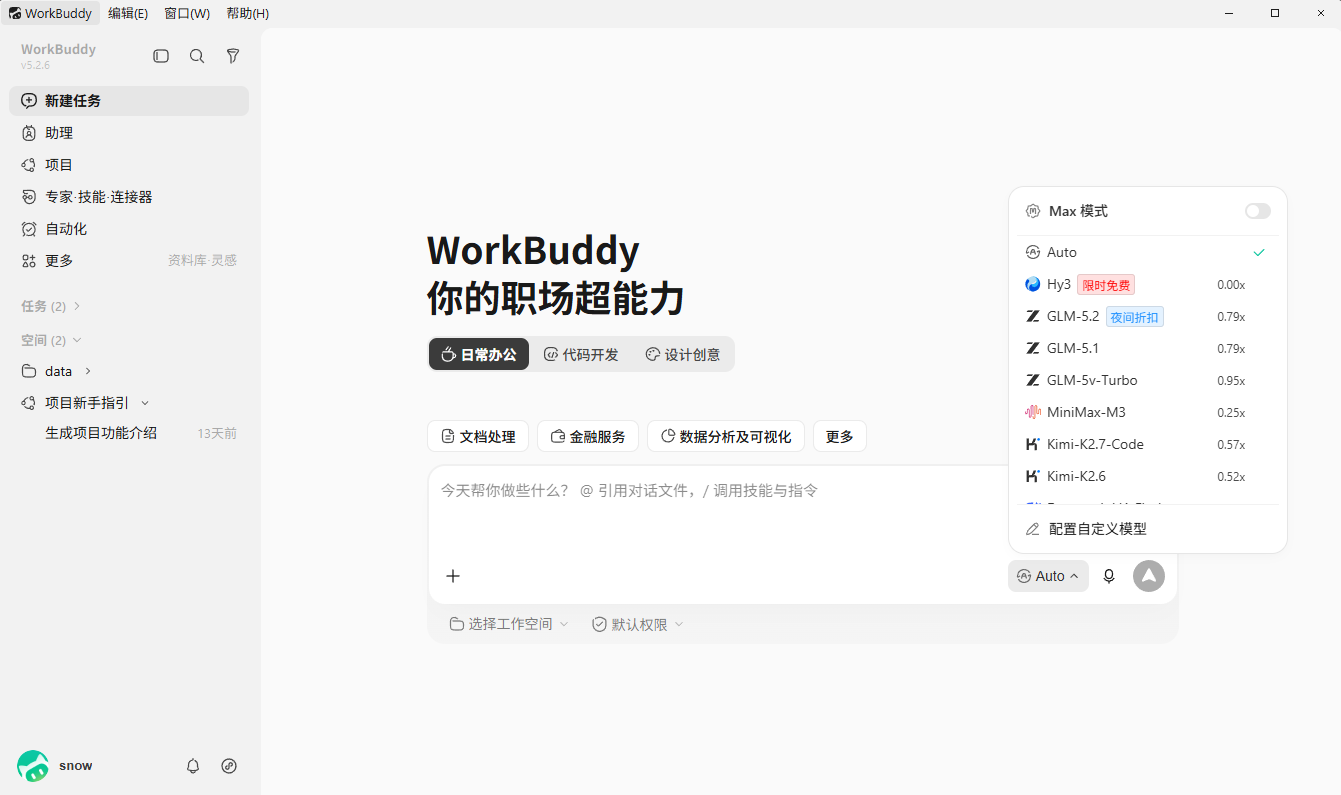
Task: Switch to the 设计创意 tab
Action: coord(683,354)
